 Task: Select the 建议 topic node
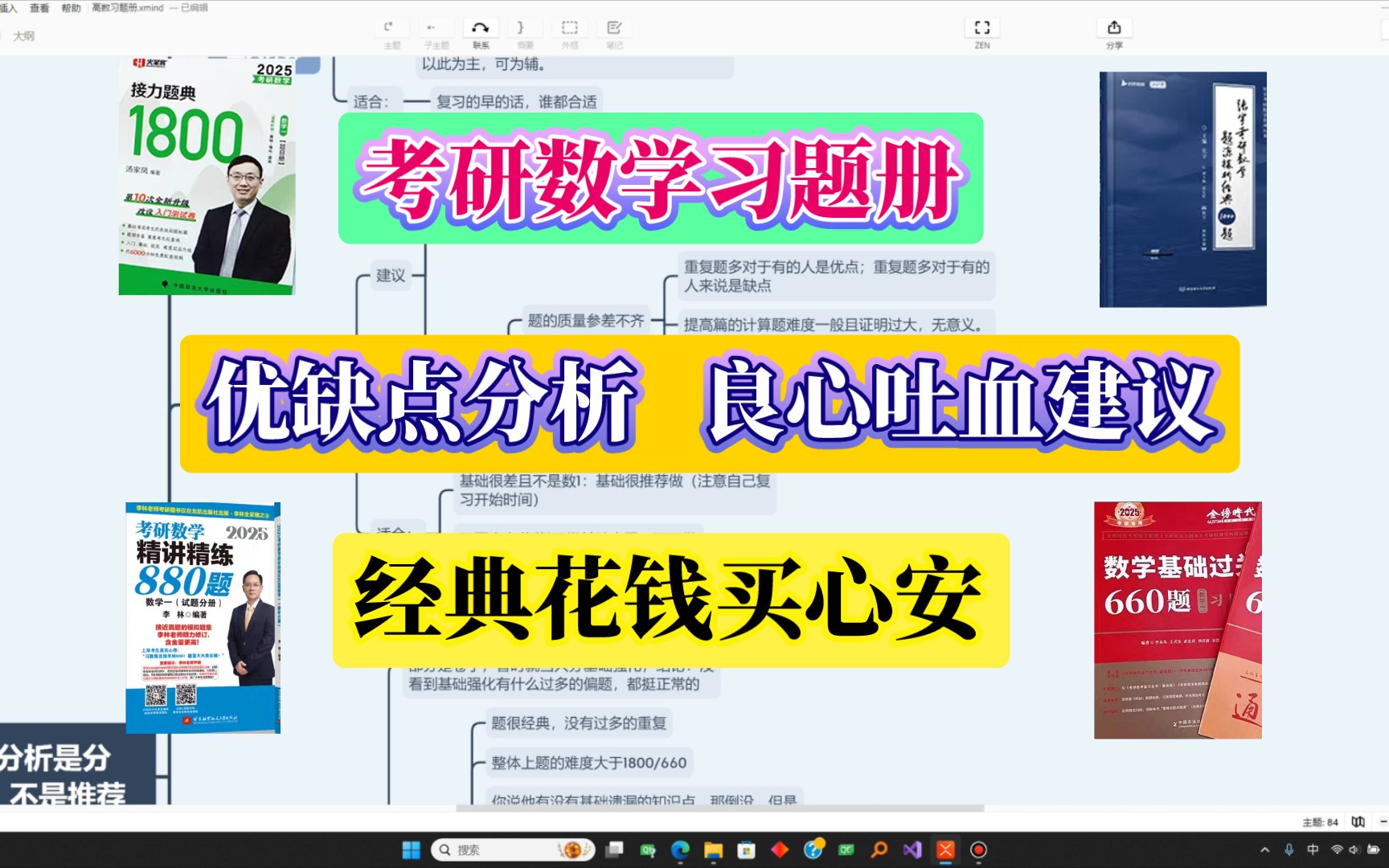point(391,276)
